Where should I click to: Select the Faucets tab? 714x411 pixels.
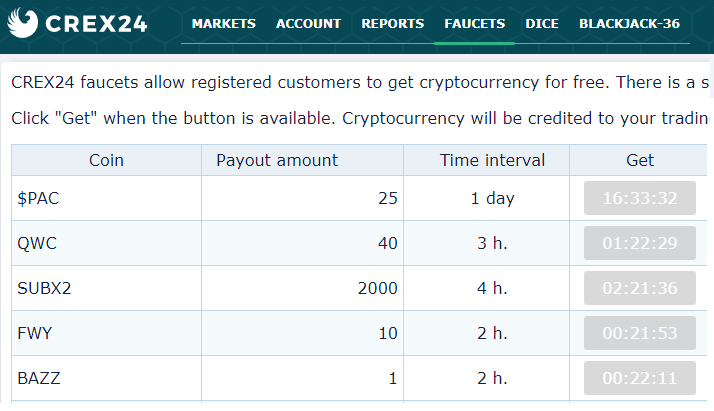pos(475,23)
